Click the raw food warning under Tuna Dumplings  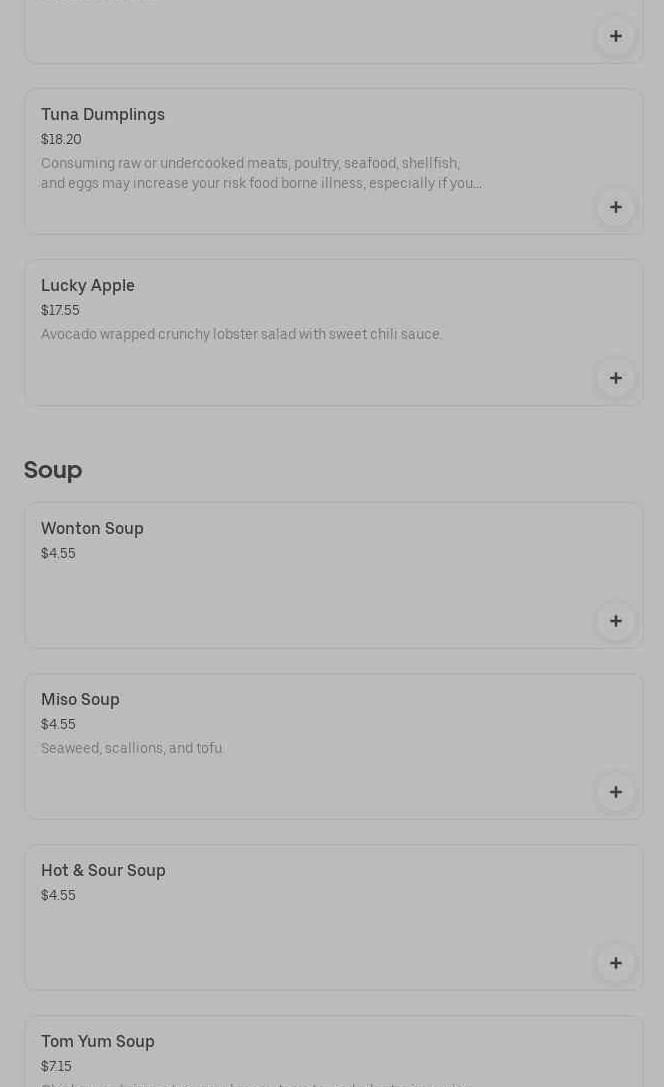[x=260, y=174]
